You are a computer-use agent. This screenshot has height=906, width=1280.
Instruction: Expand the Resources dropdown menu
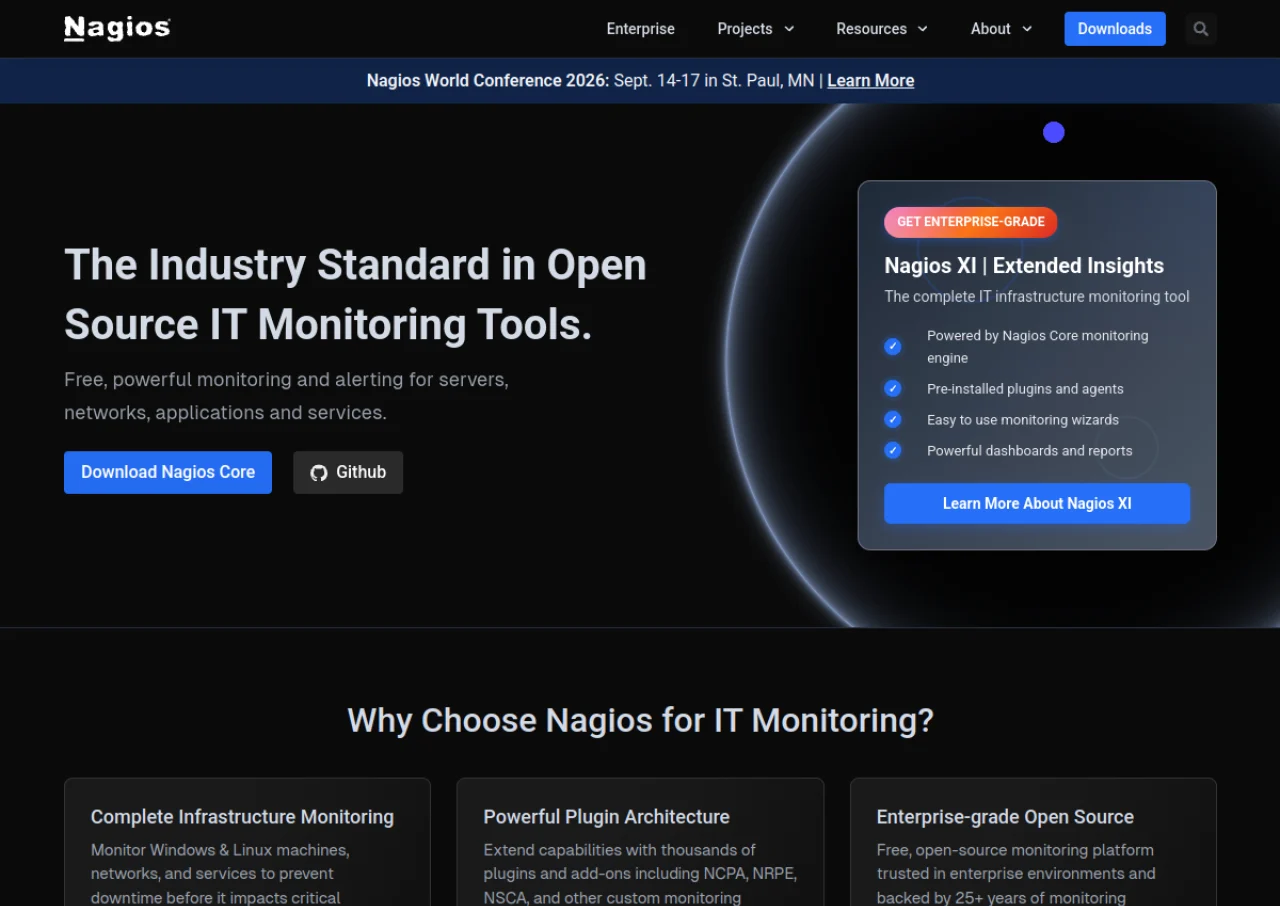[882, 29]
